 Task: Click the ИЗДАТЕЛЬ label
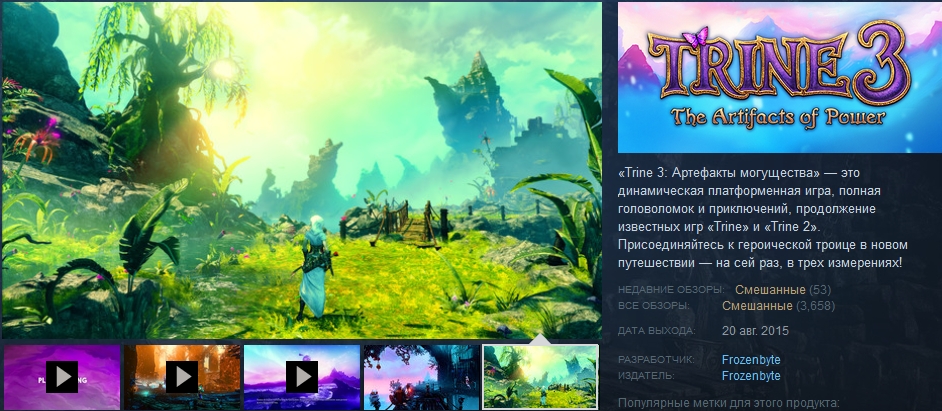(x=648, y=376)
